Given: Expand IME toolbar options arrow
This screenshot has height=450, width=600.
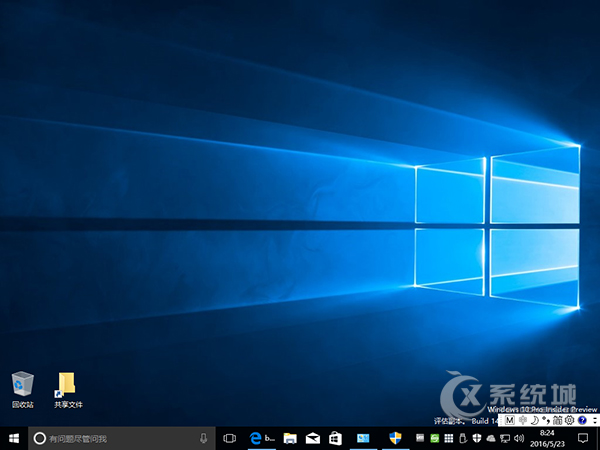Looking at the screenshot, I should (594, 420).
